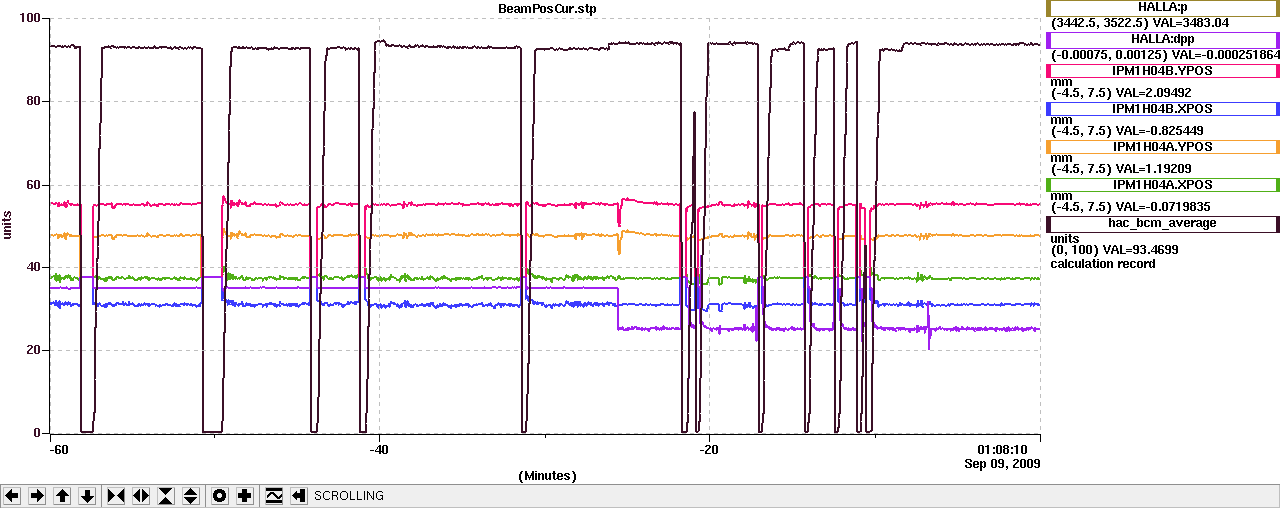
Task: Click the vertical zoom-in hourglass icon
Action: pyautogui.click(x=166, y=496)
